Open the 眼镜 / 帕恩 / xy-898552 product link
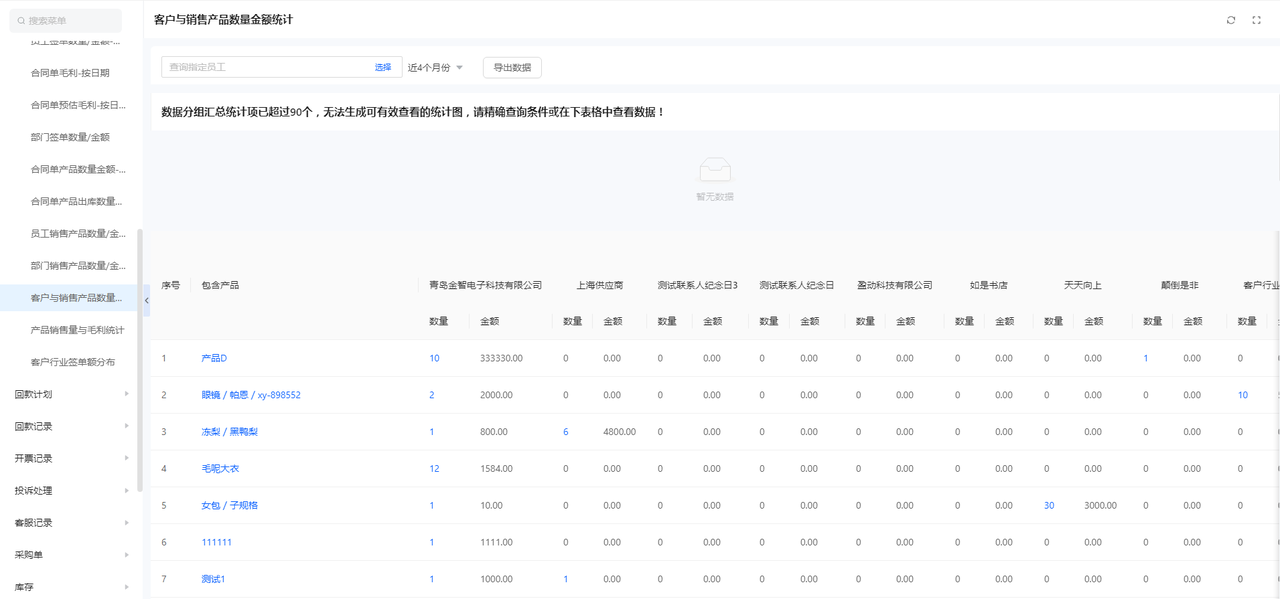 [251, 395]
